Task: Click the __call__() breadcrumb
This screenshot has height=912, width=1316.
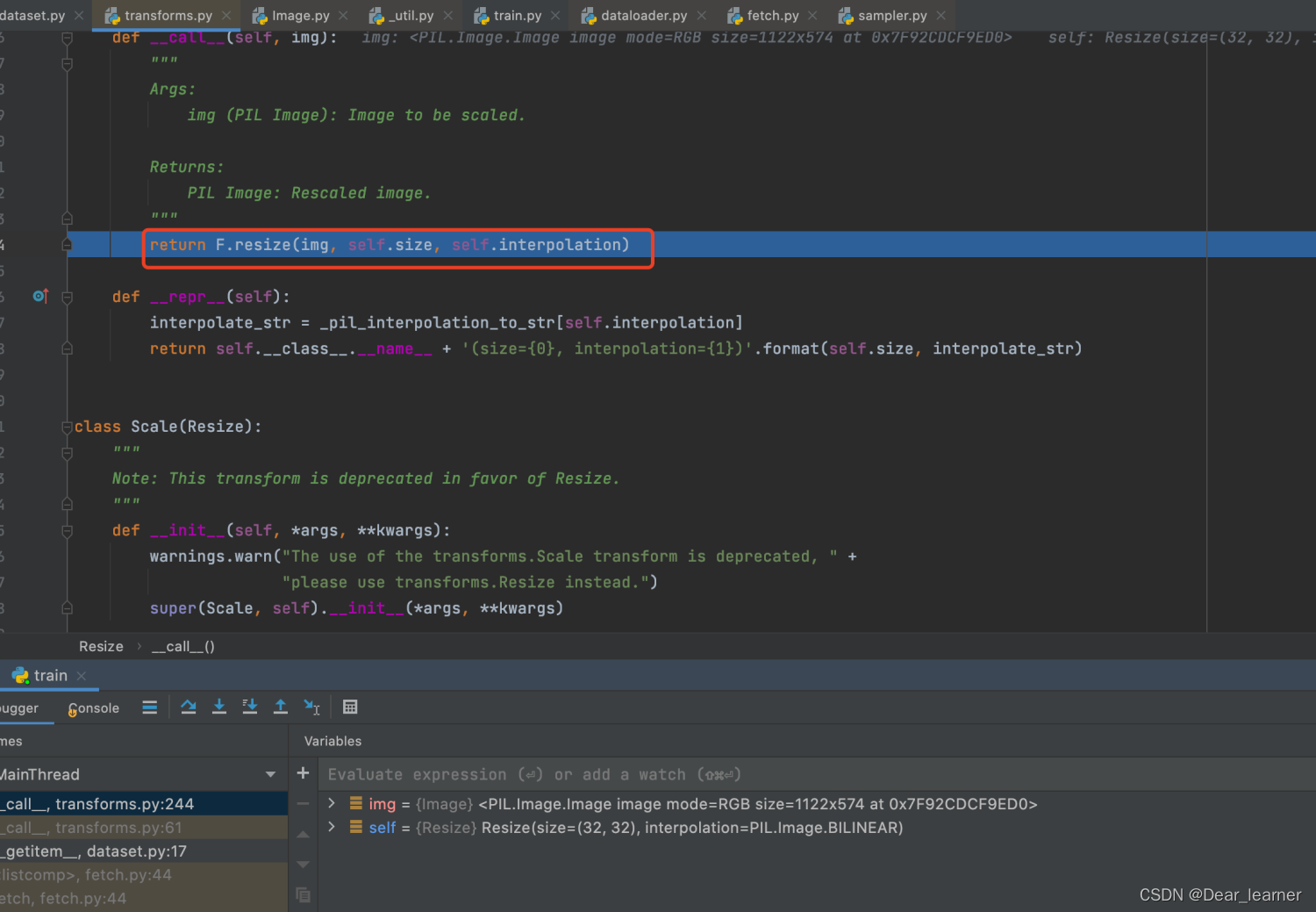Action: pyautogui.click(x=182, y=646)
